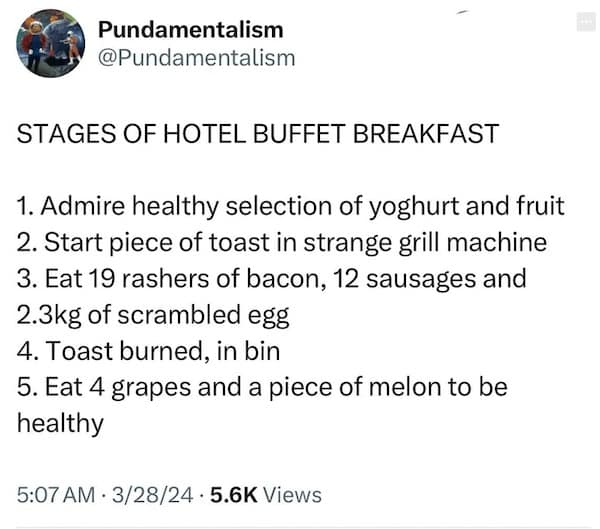600x529 pixels.
Task: Click the word yoghurt in step one
Action: [x=417, y=206]
